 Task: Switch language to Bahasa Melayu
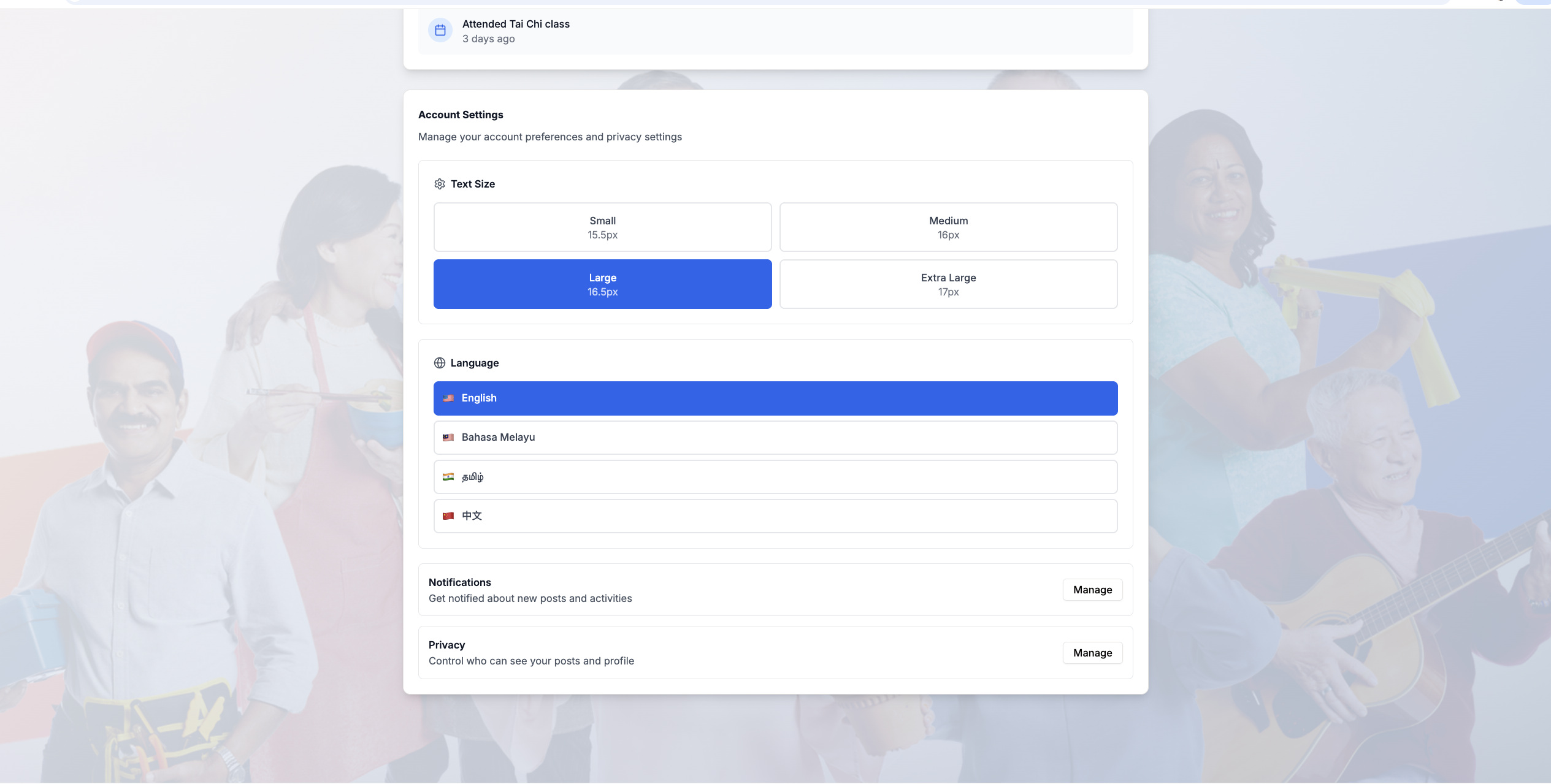(x=775, y=437)
